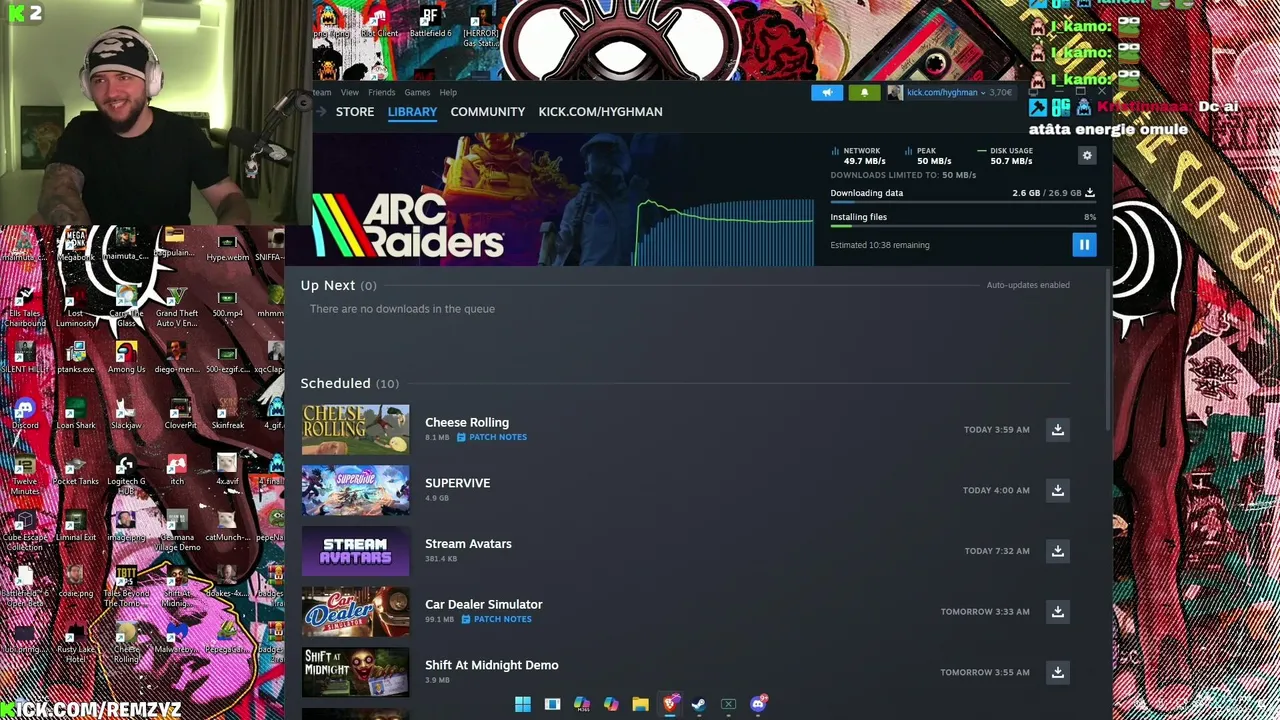Select Grand Theft Auto V desktop shortcut
Image resolution: width=1280 pixels, height=720 pixels.
point(177,306)
